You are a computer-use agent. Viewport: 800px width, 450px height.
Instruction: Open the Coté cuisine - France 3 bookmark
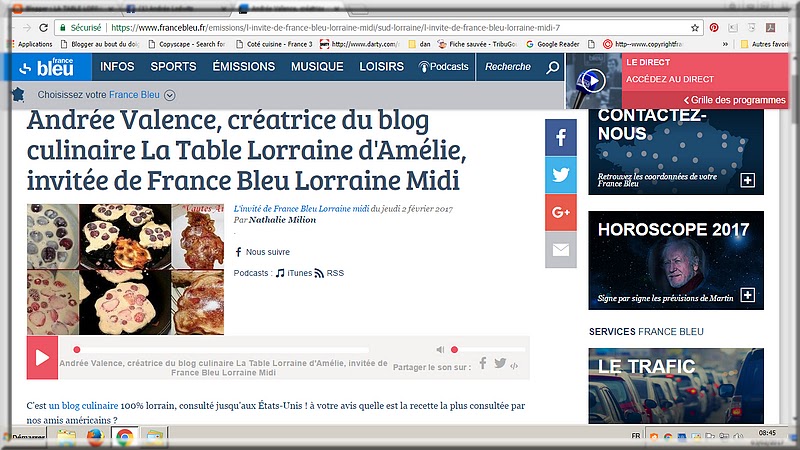274,44
